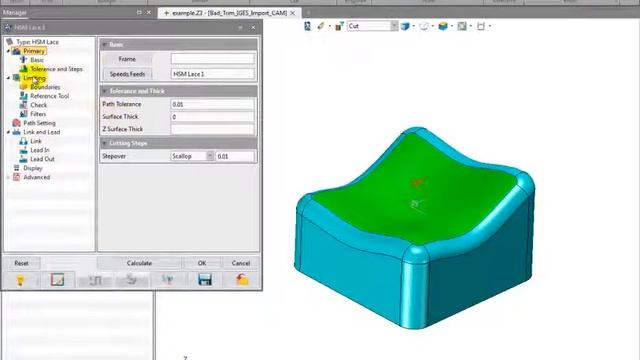Click the Path Tolerance field
640x360 pixels.
pyautogui.click(x=213, y=104)
